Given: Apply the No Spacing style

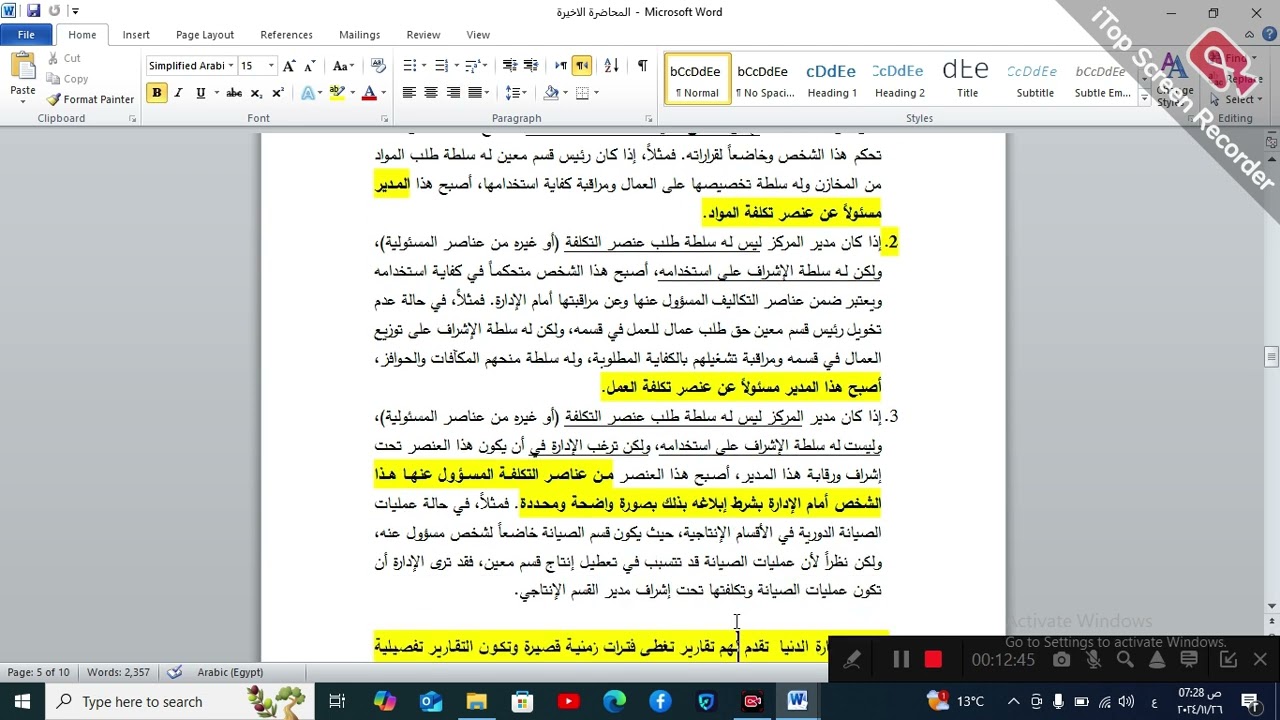Looking at the screenshot, I should click(x=764, y=80).
